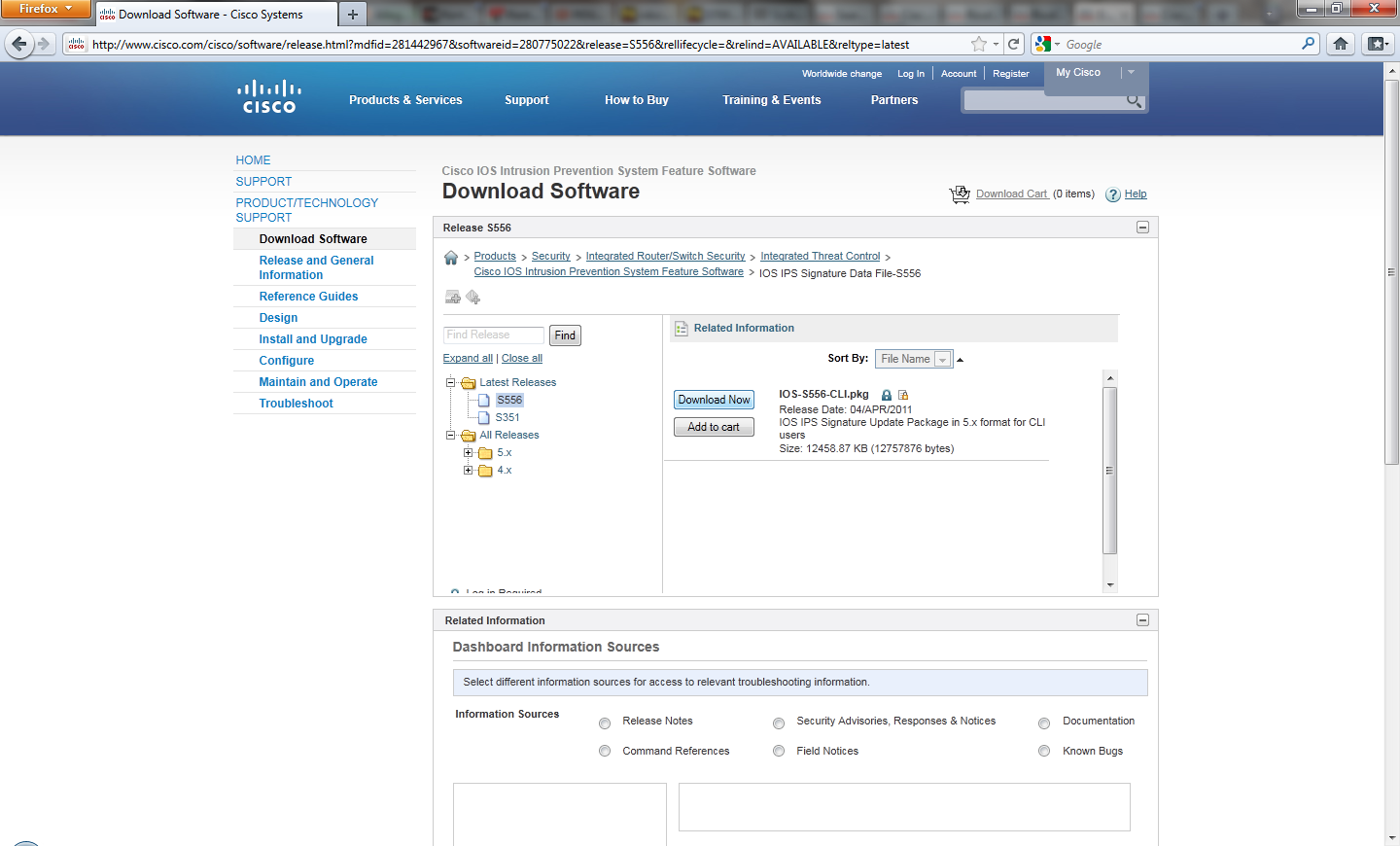Click the magnifier in the Google search box
This screenshot has width=1400, height=846.
click(1309, 44)
